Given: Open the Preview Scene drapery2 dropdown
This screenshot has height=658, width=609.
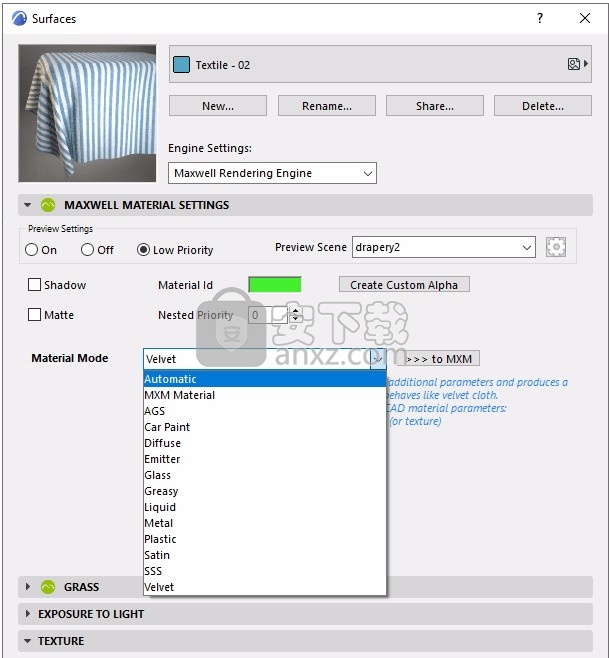Looking at the screenshot, I should click(x=444, y=247).
